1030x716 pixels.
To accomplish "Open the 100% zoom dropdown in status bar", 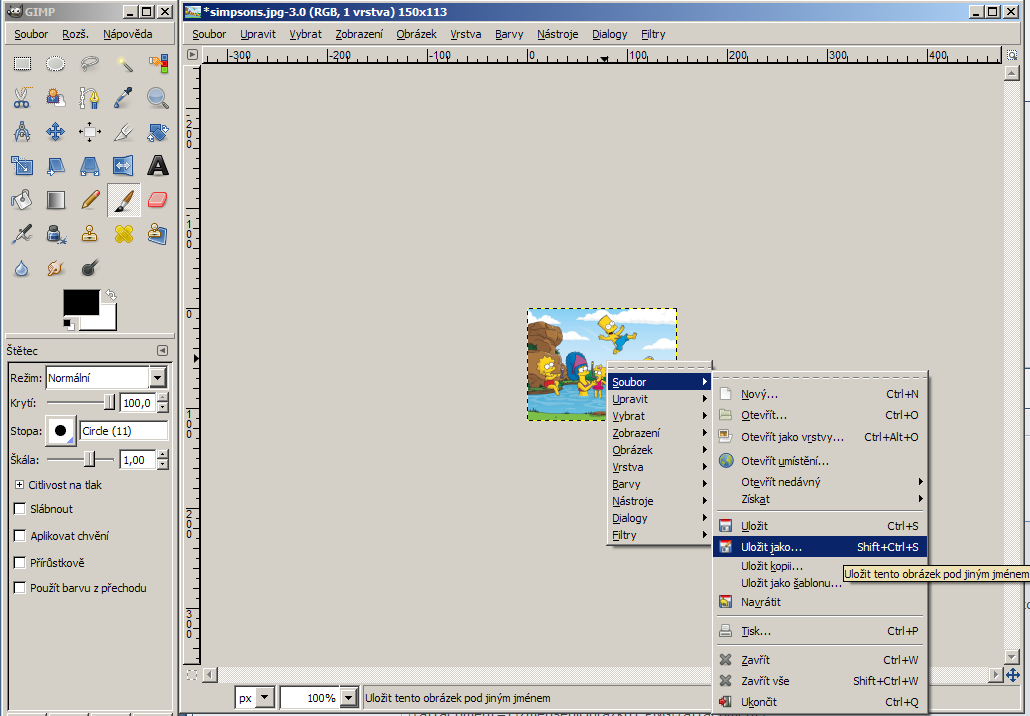I will tap(349, 698).
